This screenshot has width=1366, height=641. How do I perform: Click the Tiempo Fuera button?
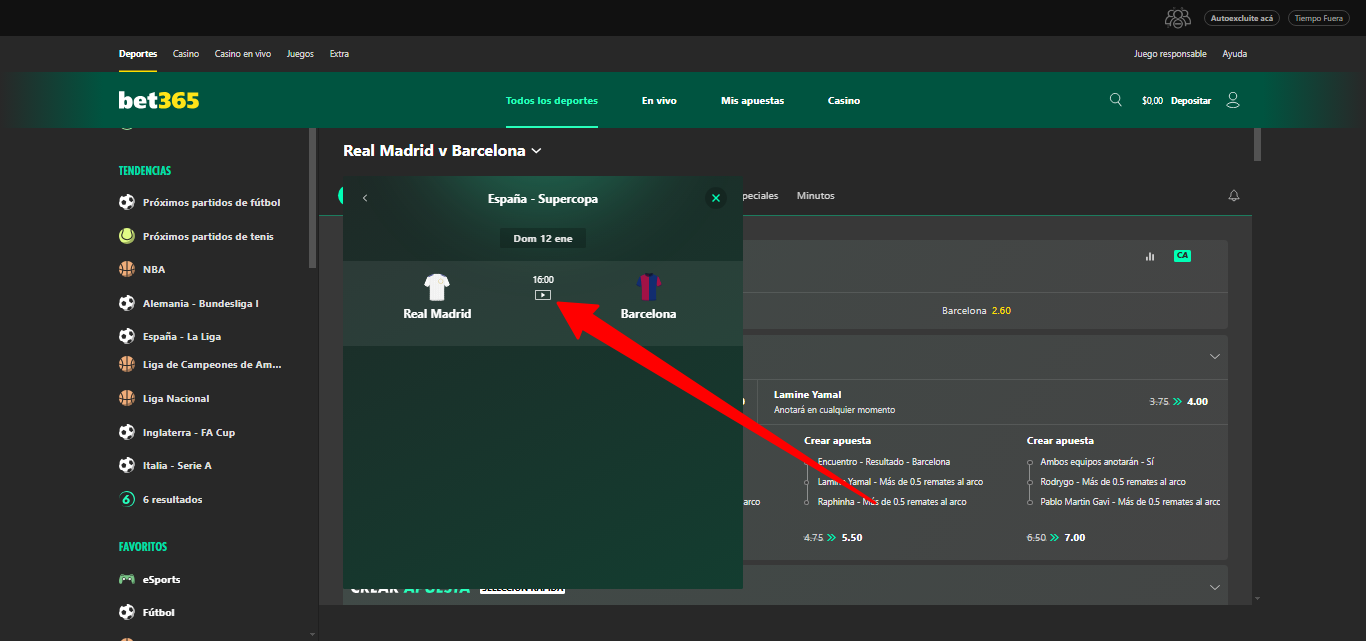[1319, 18]
